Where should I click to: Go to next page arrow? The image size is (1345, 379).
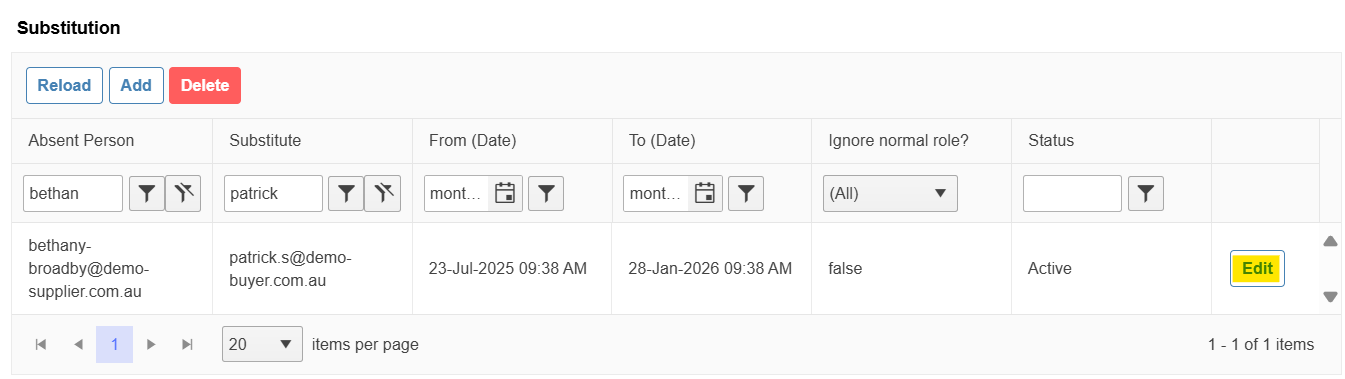(151, 345)
